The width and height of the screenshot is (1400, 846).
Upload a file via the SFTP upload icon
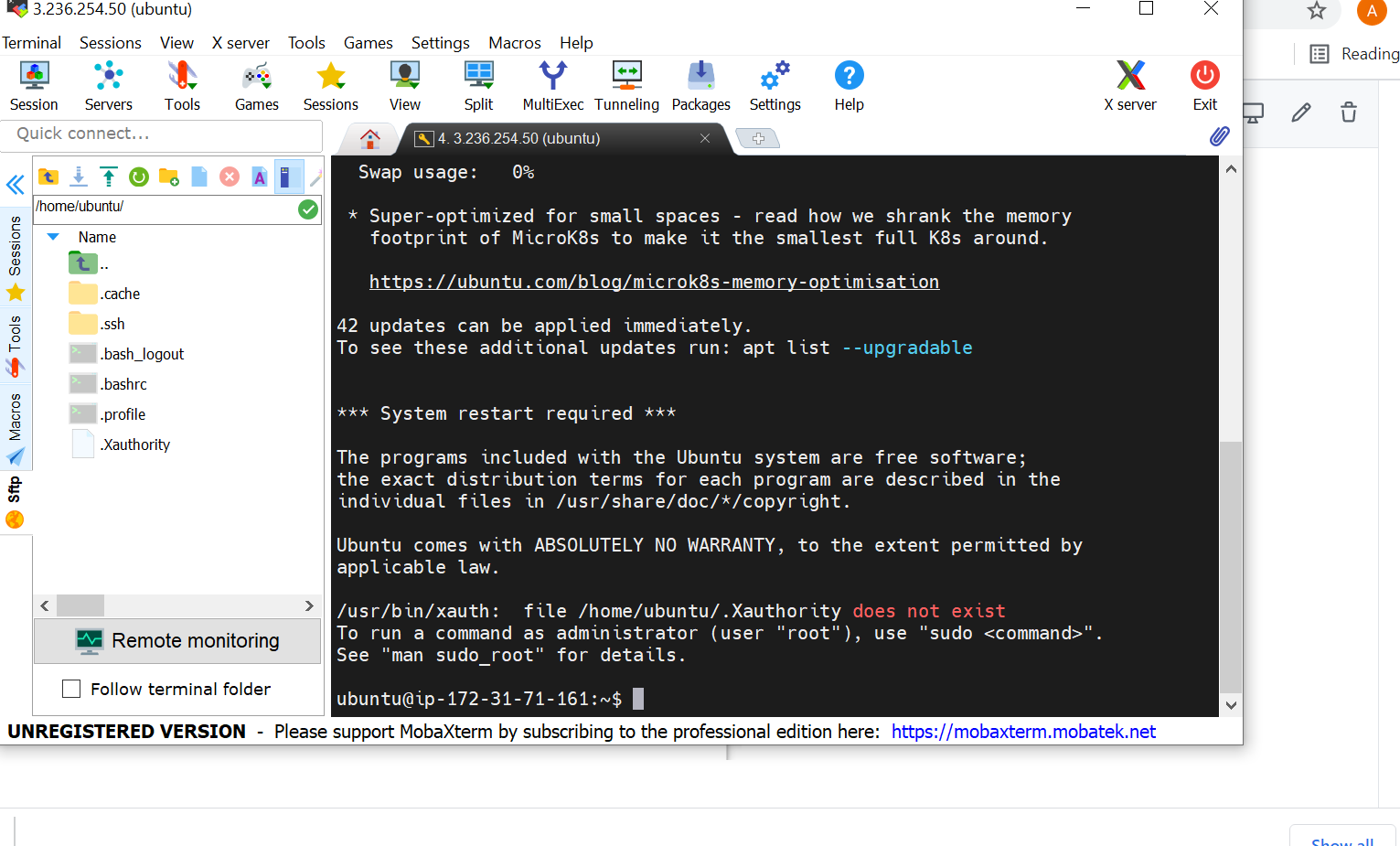[x=109, y=176]
